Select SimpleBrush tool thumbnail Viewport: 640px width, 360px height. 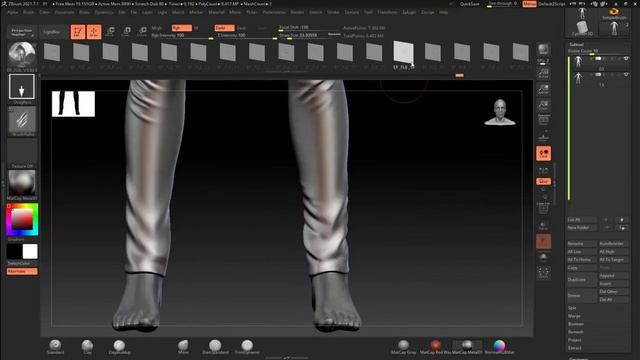tap(614, 13)
